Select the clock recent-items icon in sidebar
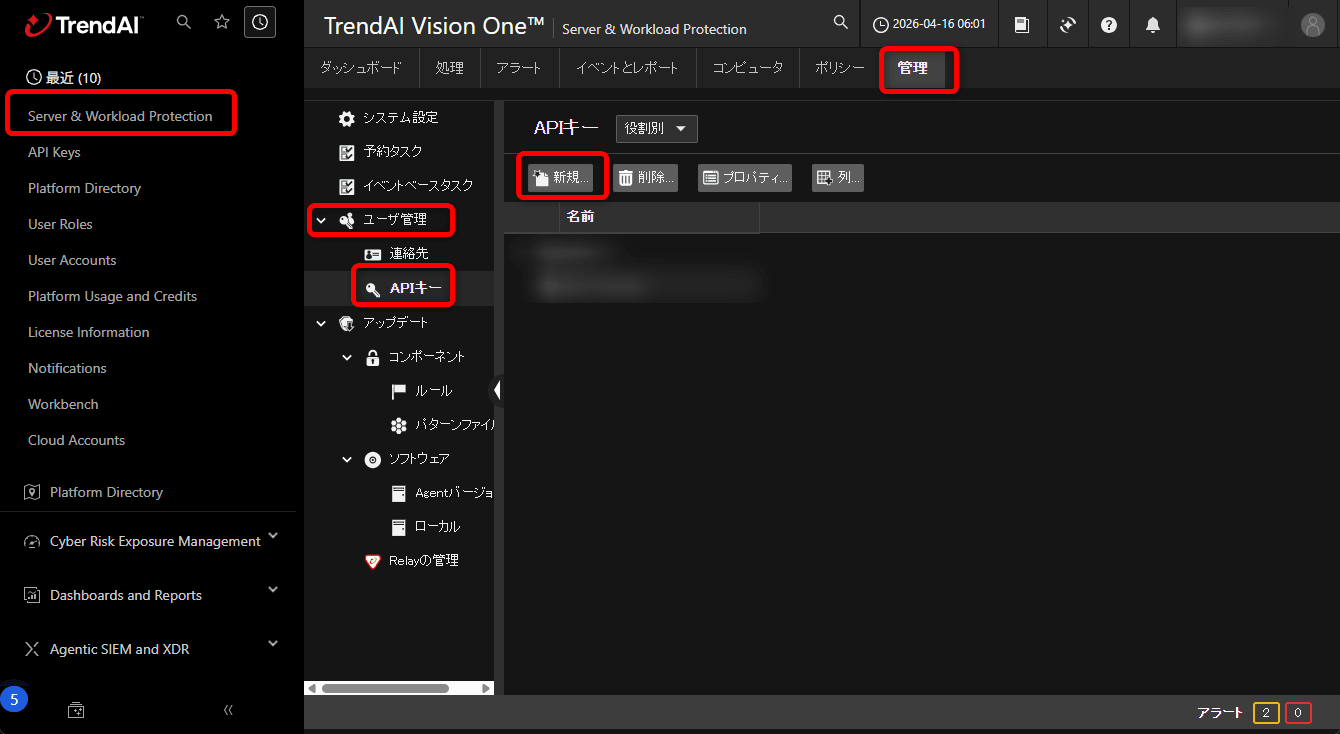Viewport: 1340px width, 734px height. 260,22
